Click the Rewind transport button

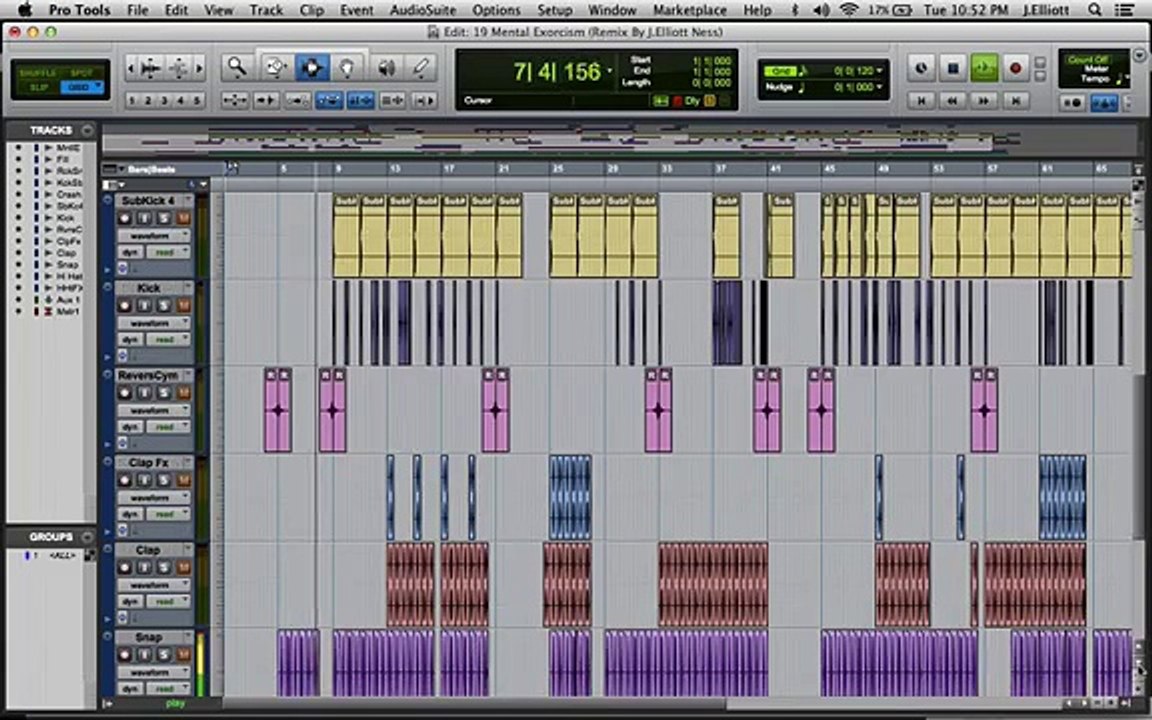point(953,100)
